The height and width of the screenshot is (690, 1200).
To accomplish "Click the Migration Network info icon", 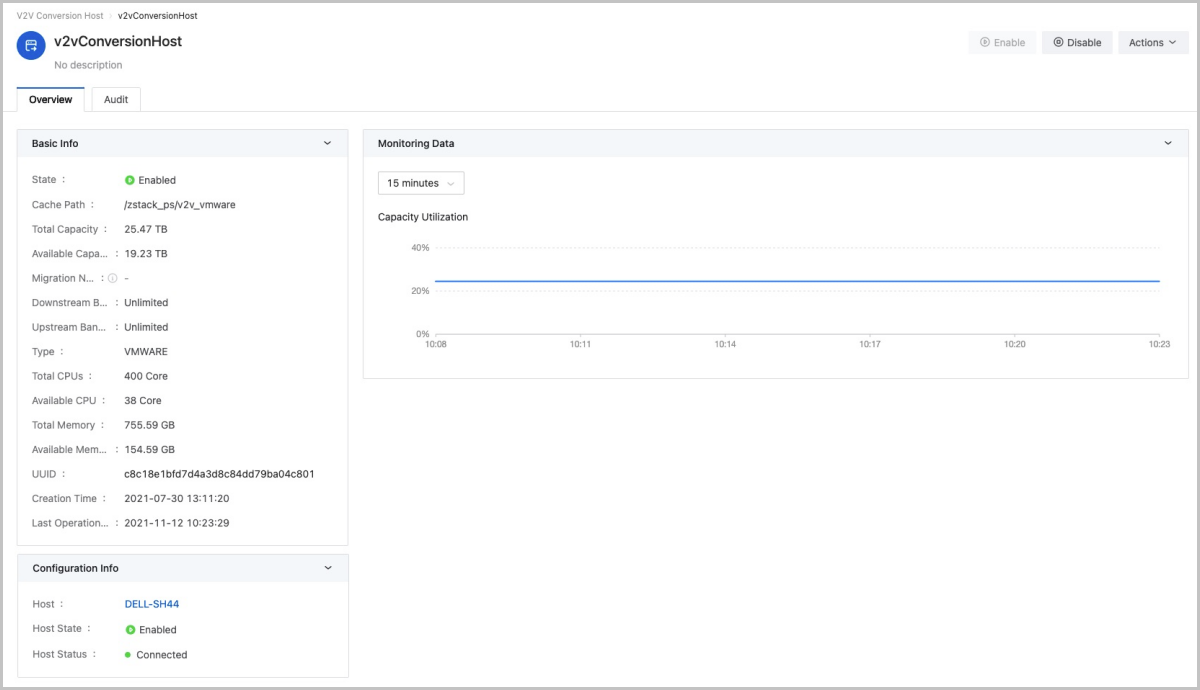I will coord(113,279).
